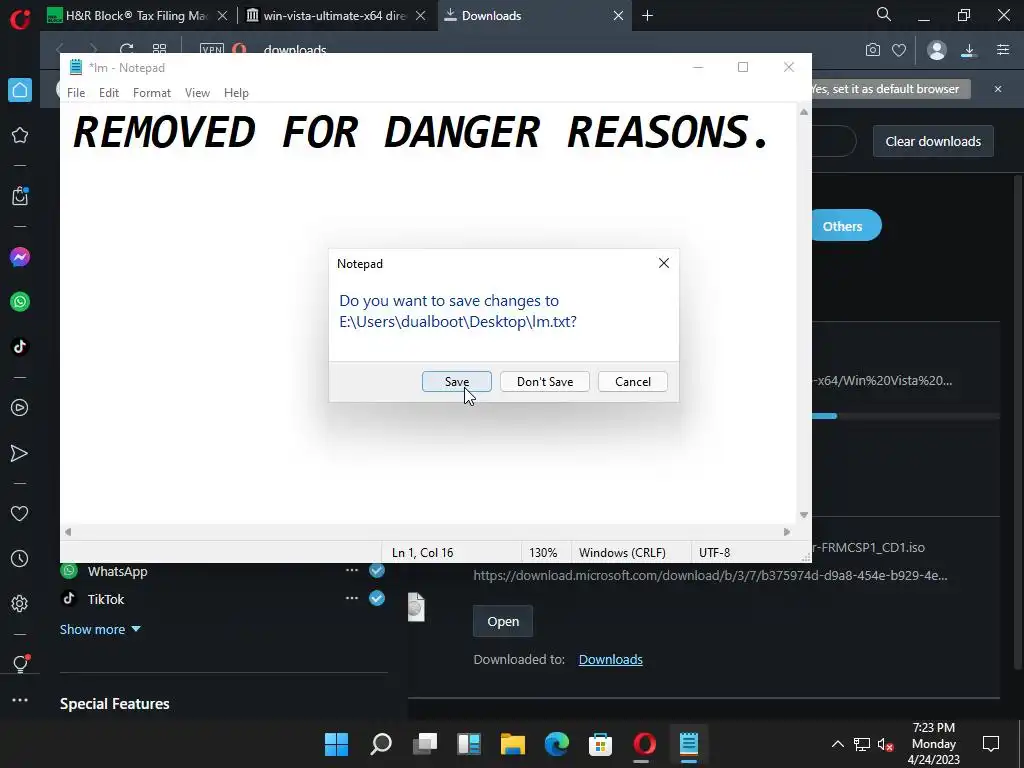1024x768 pixels.
Task: Reload the page in Opera
Action: tap(127, 48)
